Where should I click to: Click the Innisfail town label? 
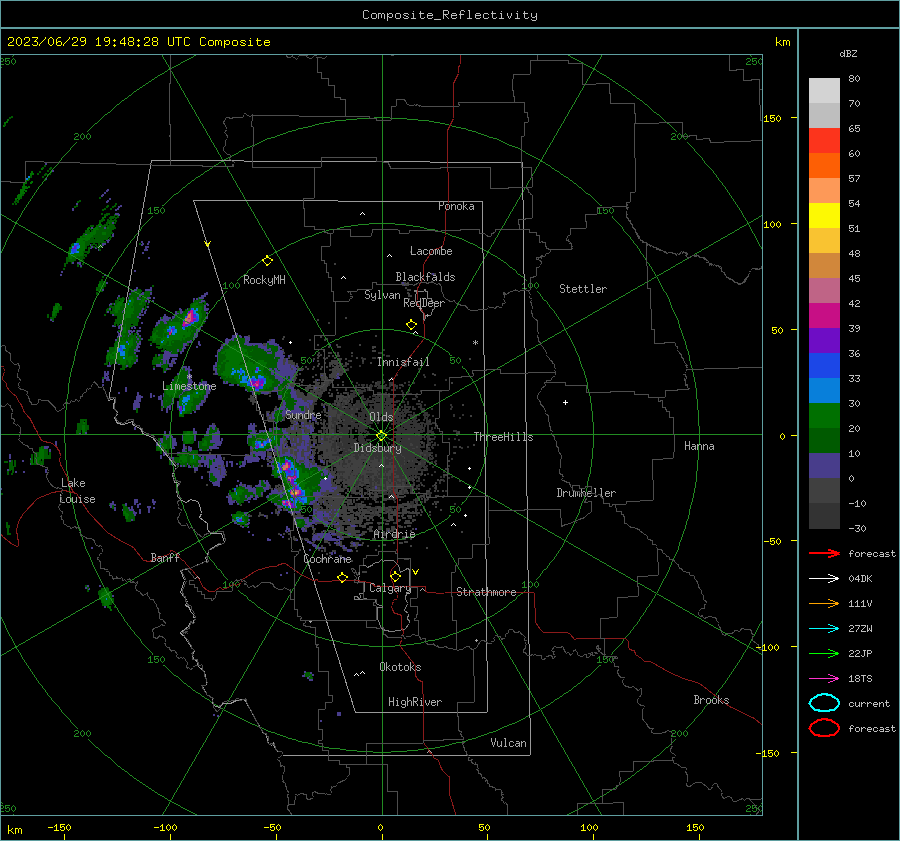403,362
